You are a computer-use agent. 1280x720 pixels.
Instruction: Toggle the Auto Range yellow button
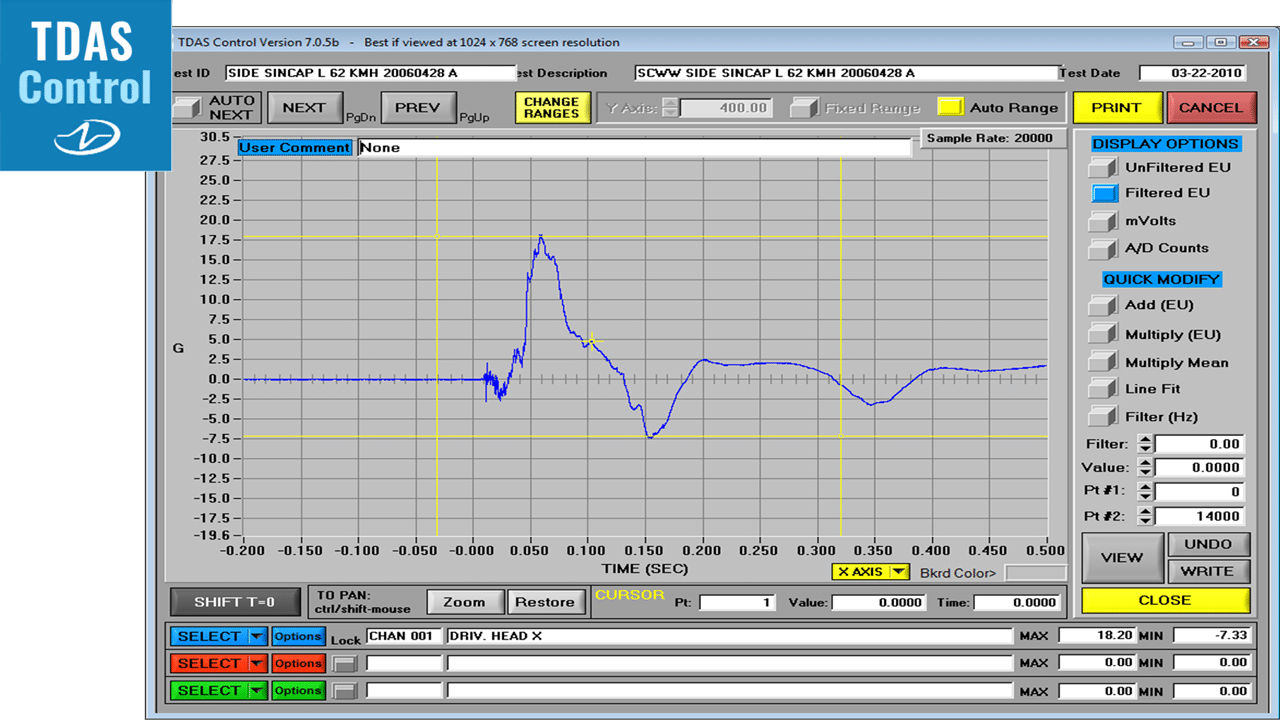point(950,107)
